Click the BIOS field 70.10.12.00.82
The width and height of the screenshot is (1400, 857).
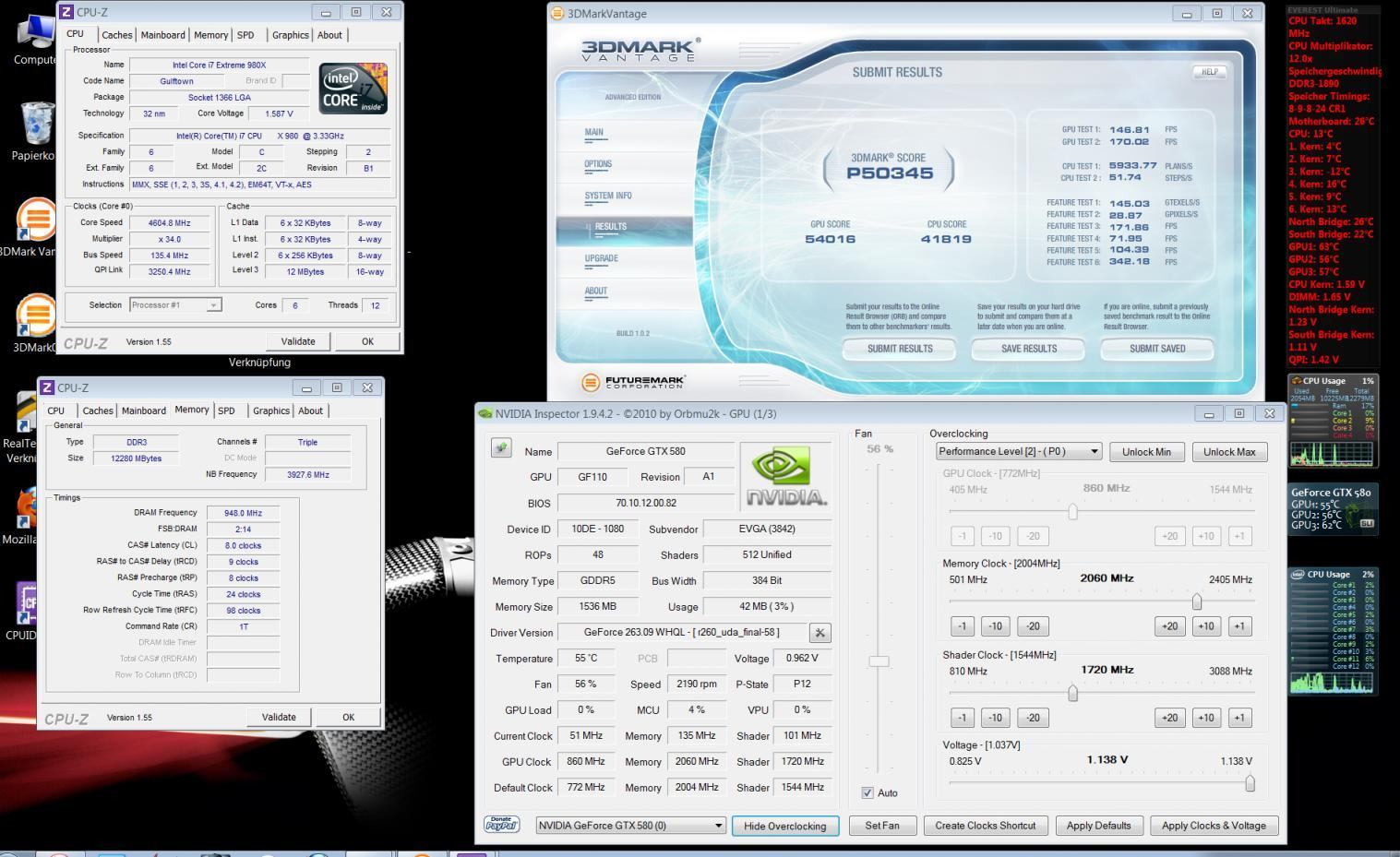(x=646, y=503)
